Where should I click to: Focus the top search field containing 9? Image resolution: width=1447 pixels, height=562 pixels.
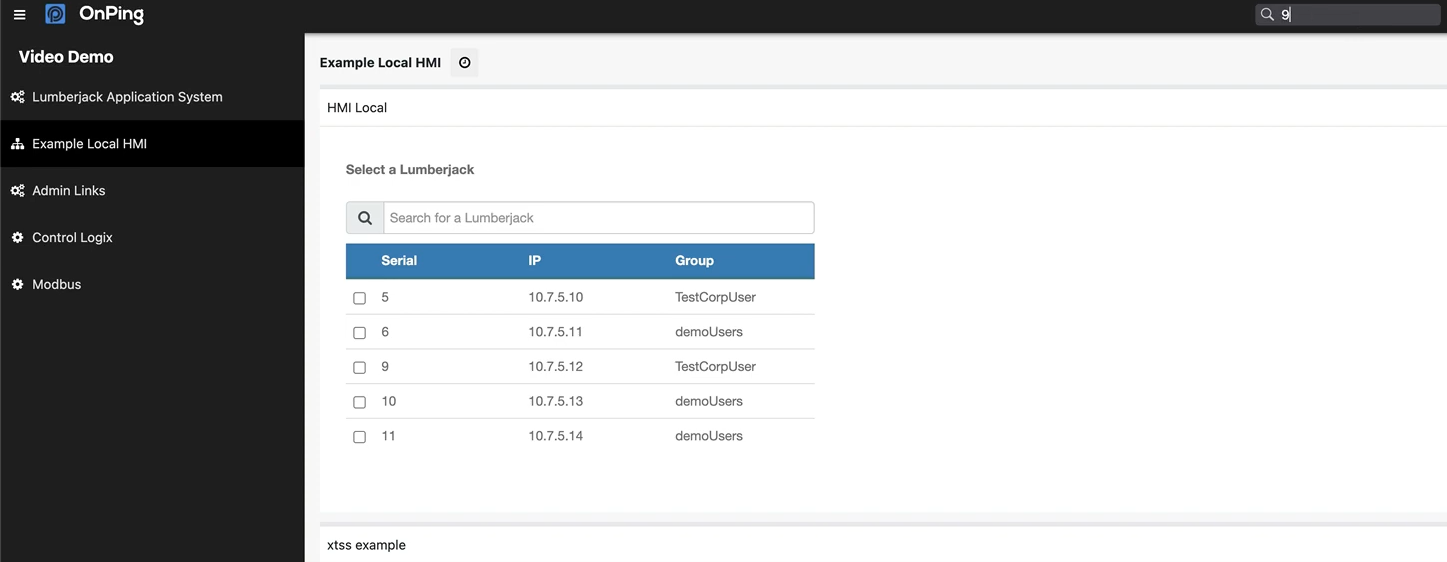click(1347, 14)
